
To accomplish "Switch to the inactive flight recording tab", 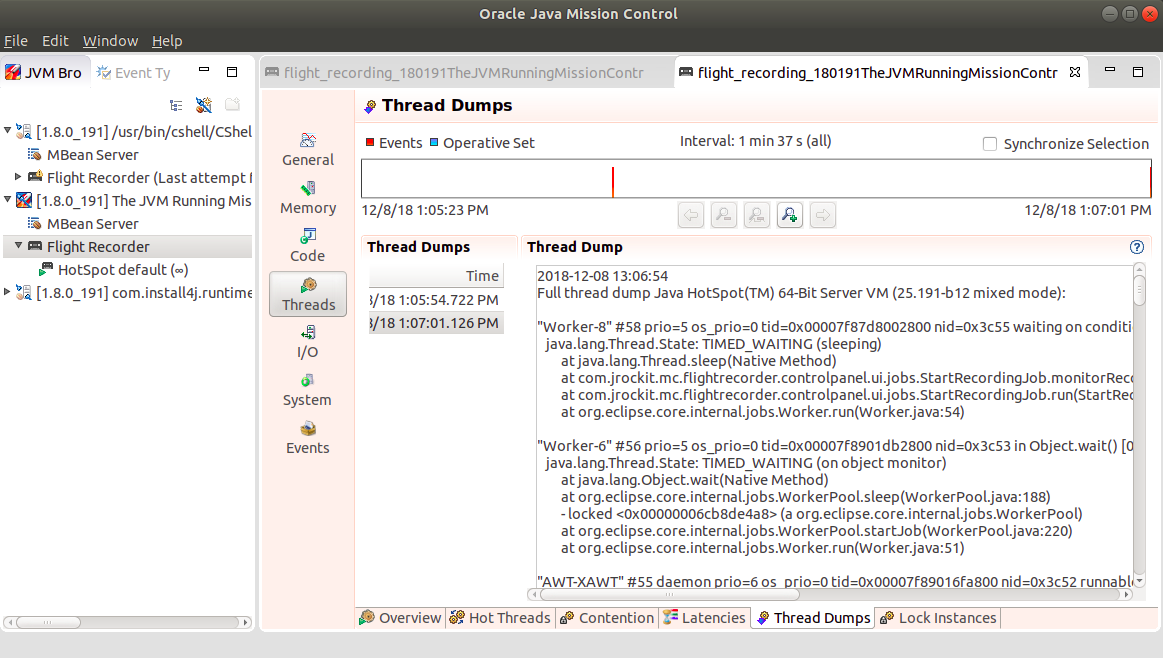I will (455, 73).
